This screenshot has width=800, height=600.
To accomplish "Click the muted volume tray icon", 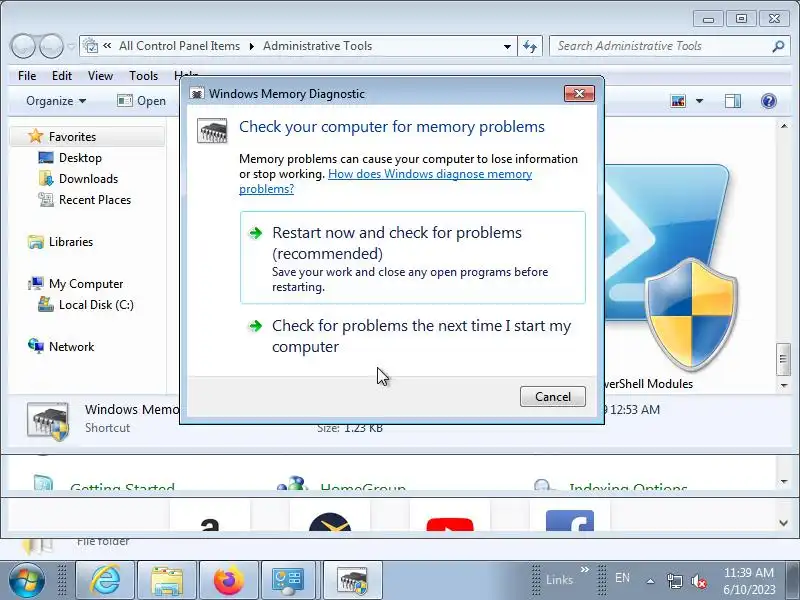I will tap(698, 581).
